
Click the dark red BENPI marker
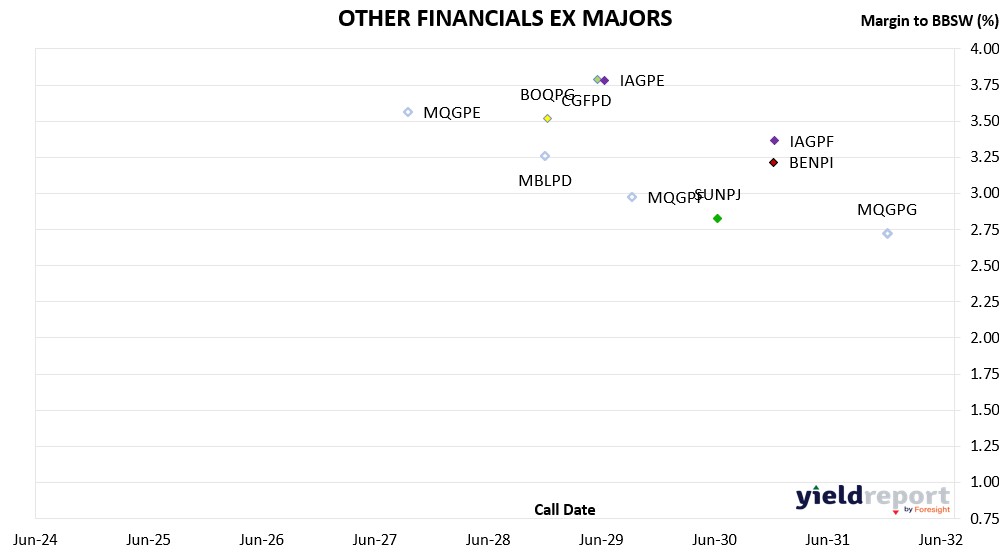point(773,162)
